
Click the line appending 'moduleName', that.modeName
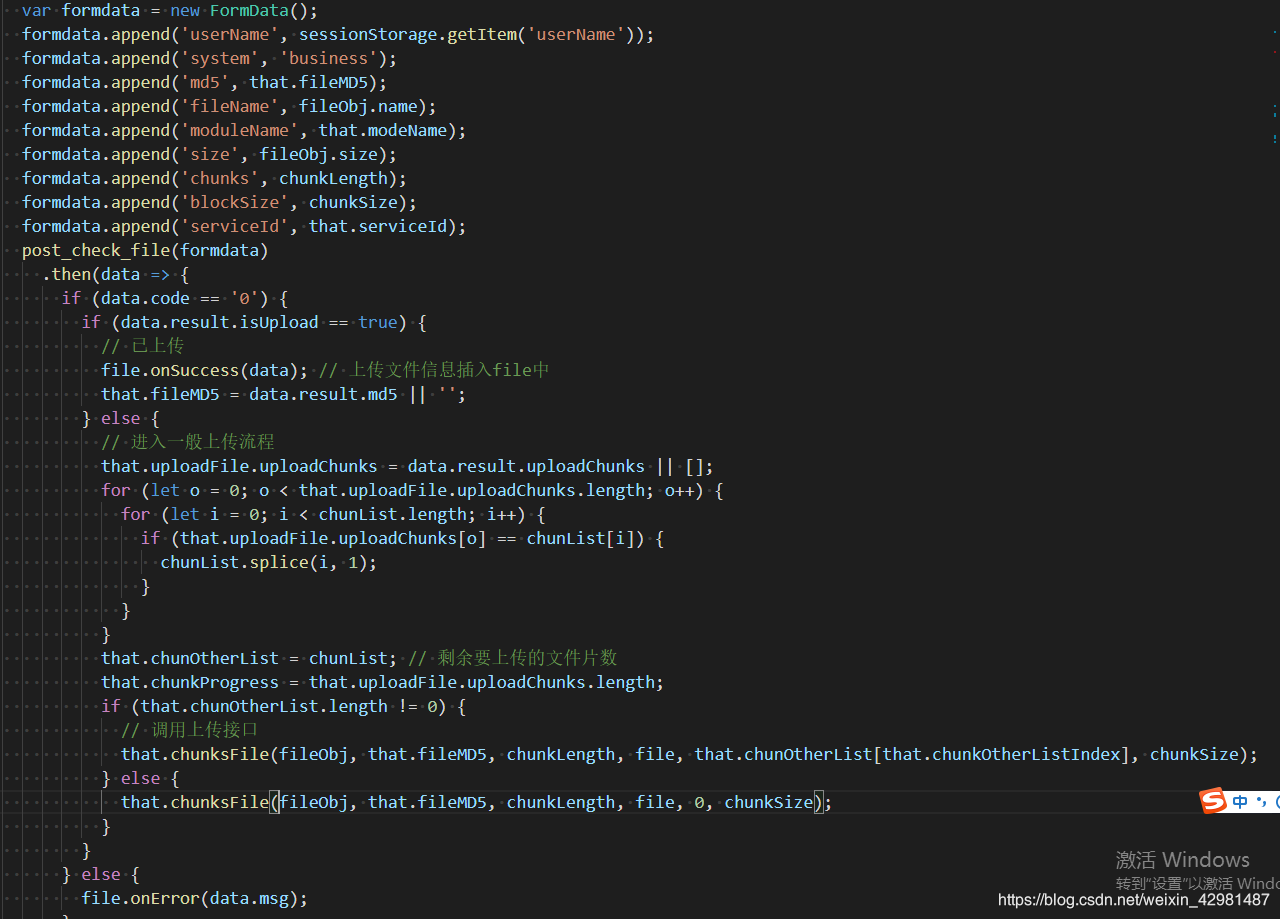coord(244,131)
